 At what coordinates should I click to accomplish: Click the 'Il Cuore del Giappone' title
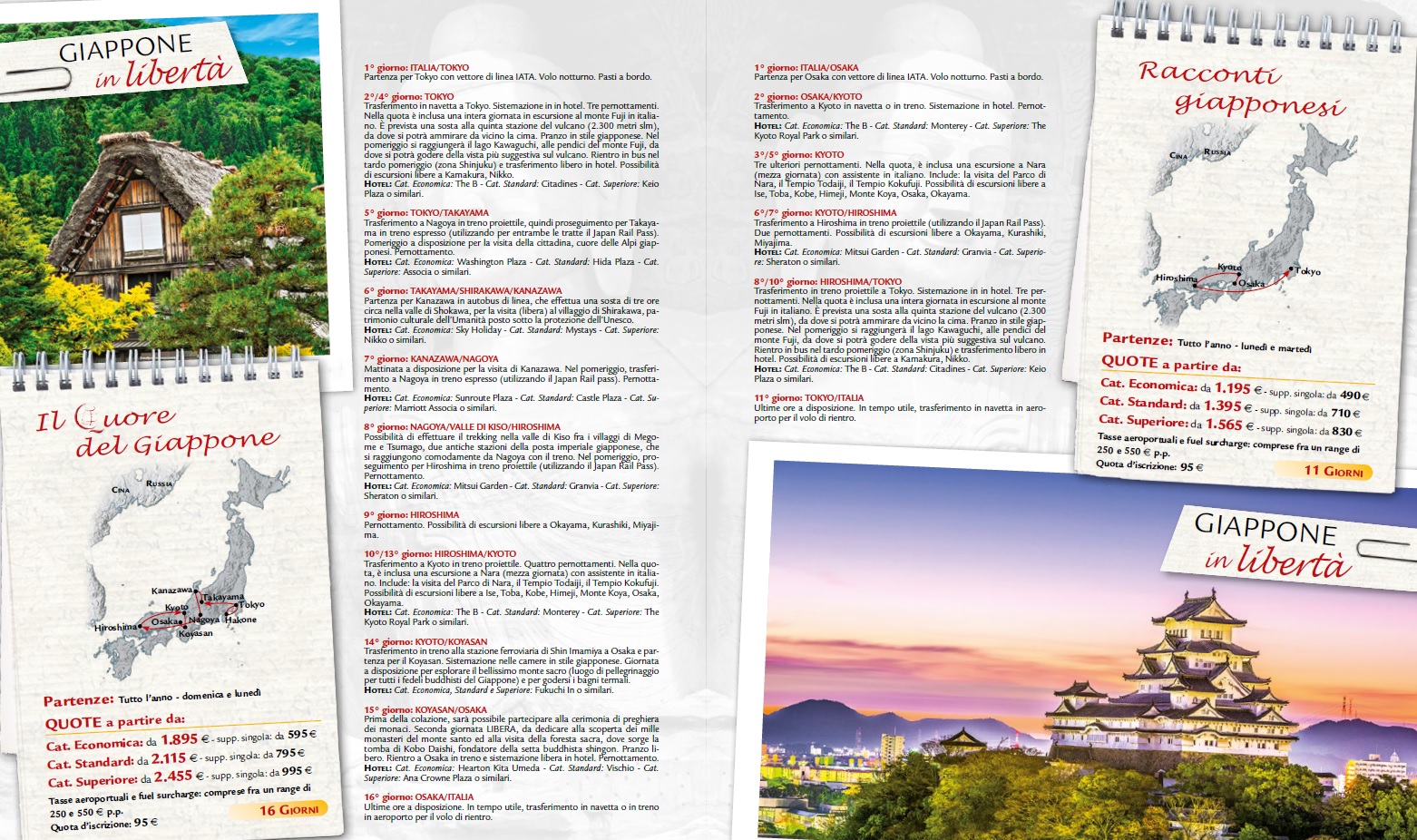[x=156, y=431]
